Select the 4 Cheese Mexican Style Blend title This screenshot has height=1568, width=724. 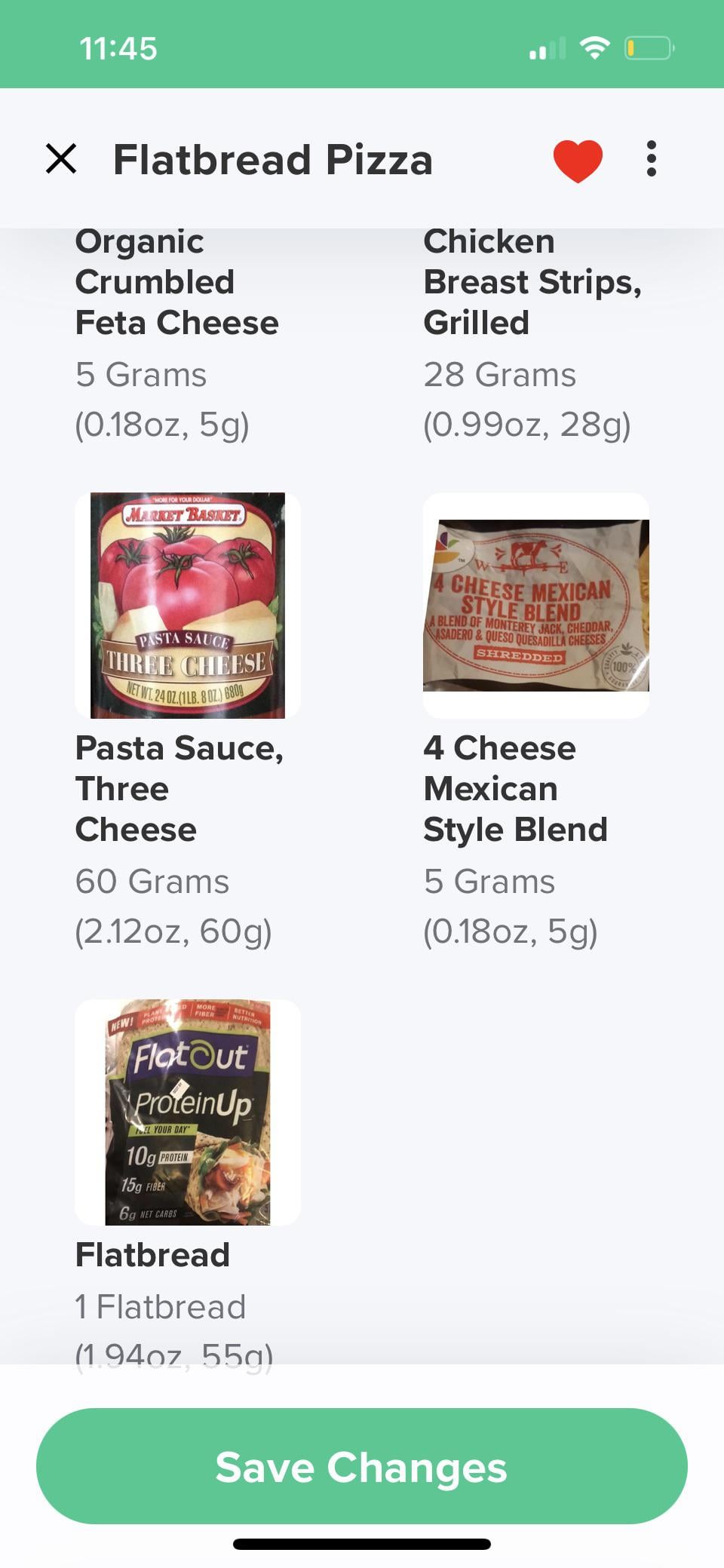[x=516, y=789]
